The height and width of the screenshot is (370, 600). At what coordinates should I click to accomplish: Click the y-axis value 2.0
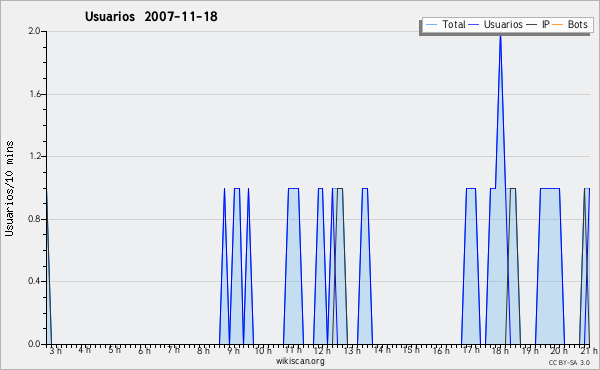tap(34, 31)
